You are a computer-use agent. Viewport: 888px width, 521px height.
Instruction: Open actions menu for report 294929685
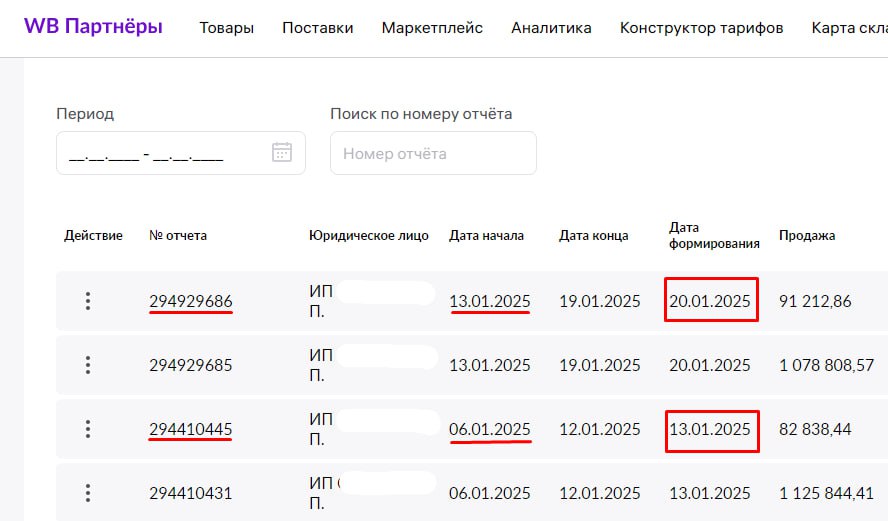88,365
